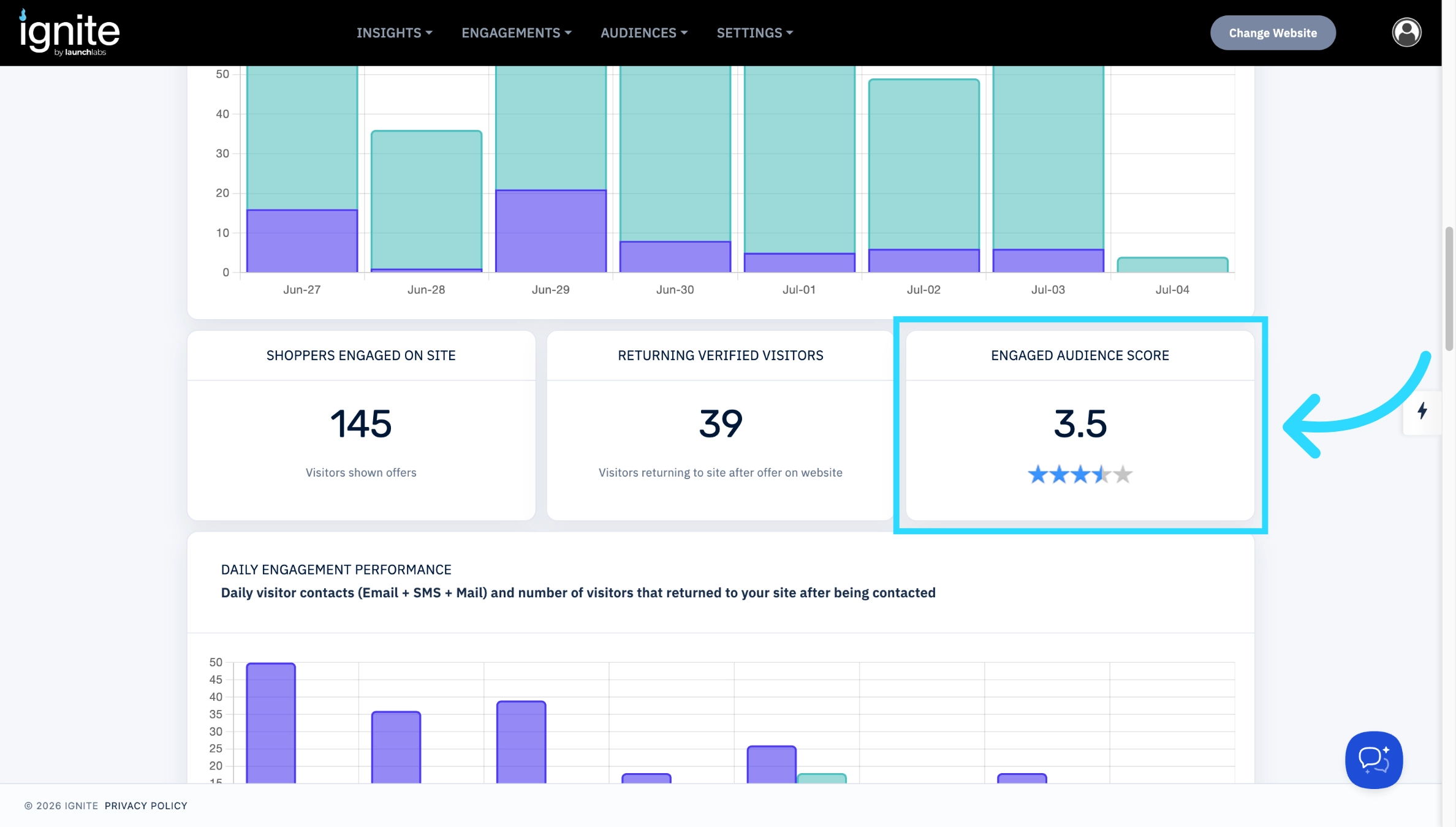Click the Change Website button
This screenshot has width=1456, height=827.
click(x=1273, y=33)
